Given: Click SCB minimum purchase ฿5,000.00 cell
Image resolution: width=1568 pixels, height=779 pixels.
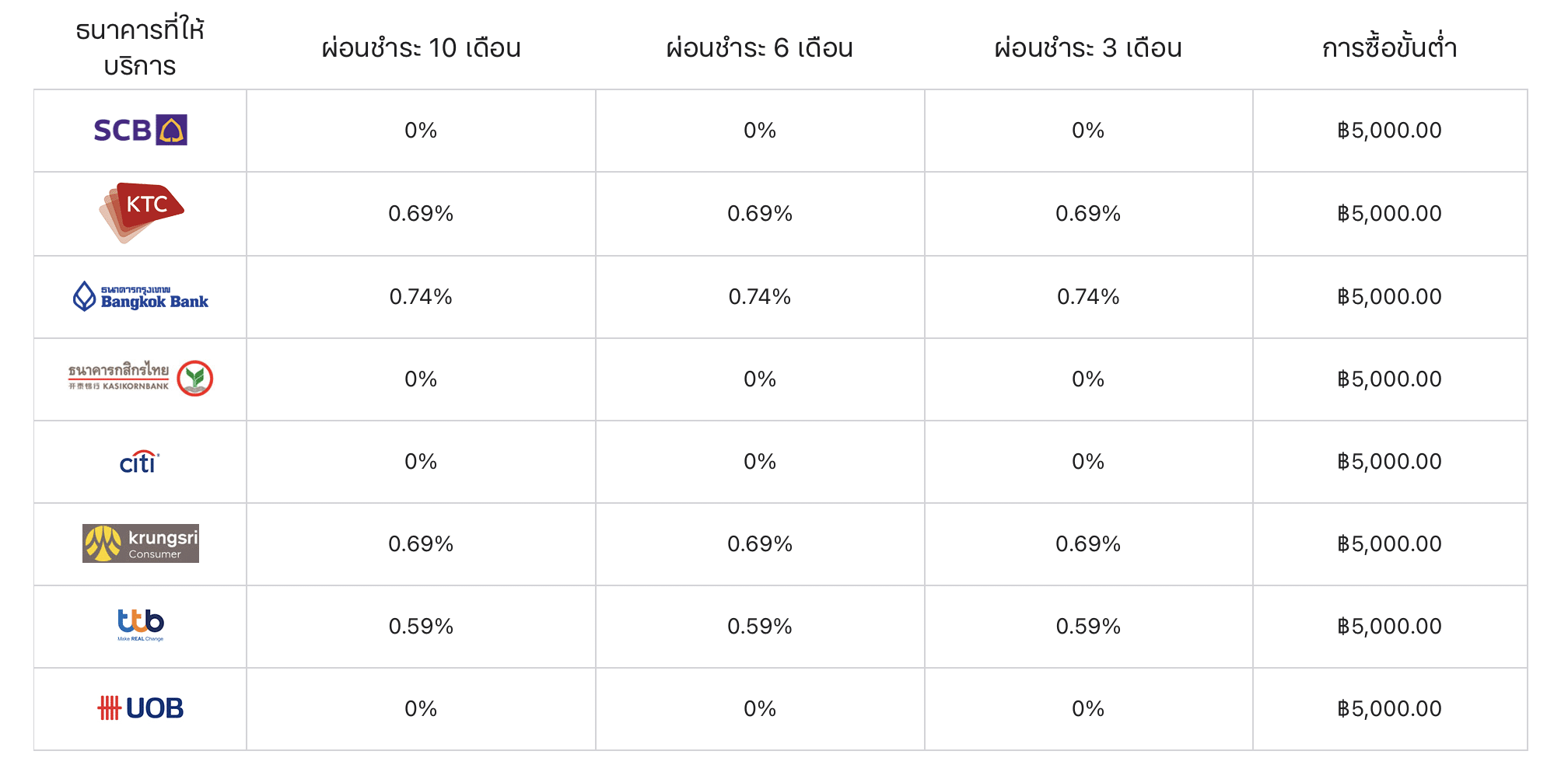Looking at the screenshot, I should coord(1390,131).
